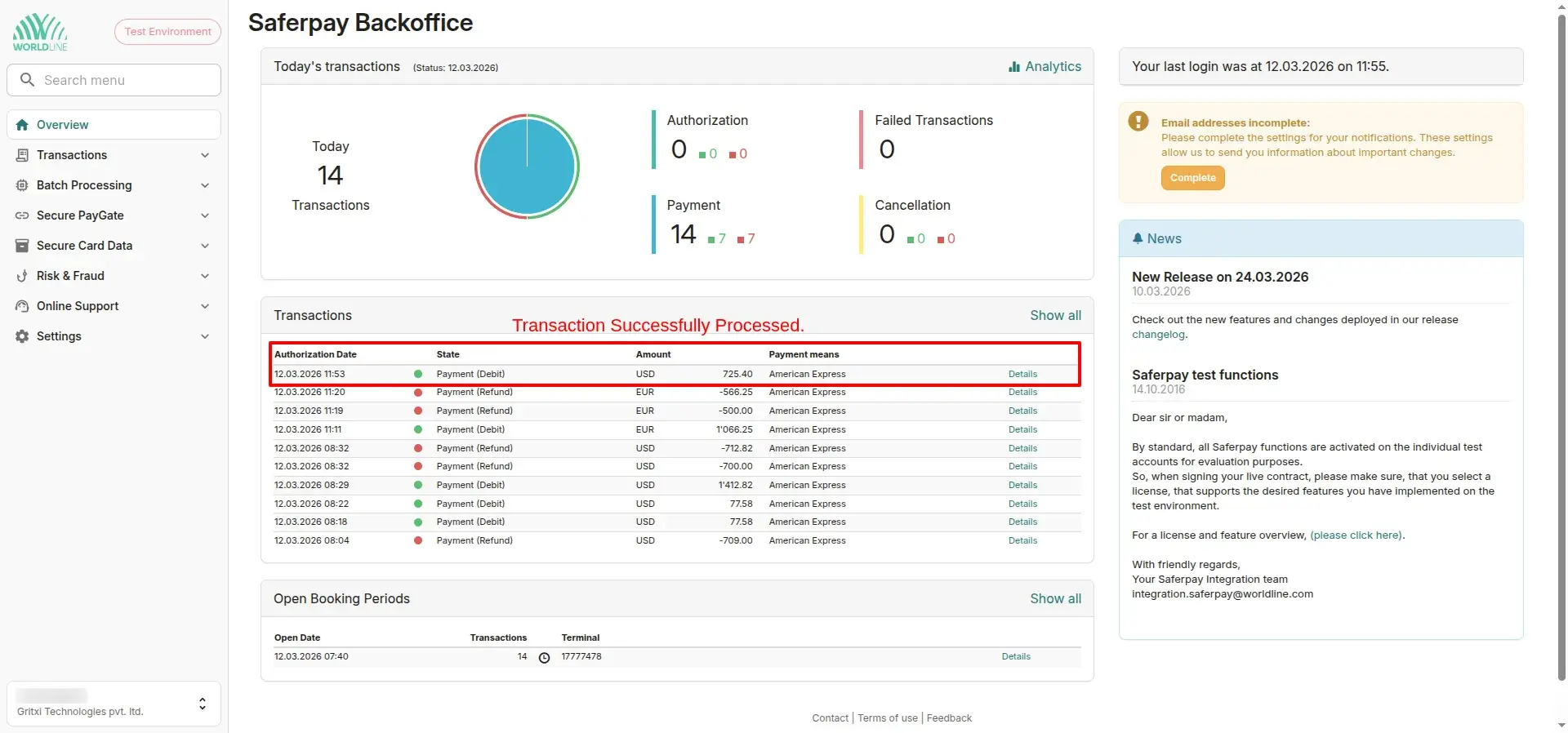The image size is (1568, 733).
Task: Click the Terms of use footer link
Action: tap(888, 718)
